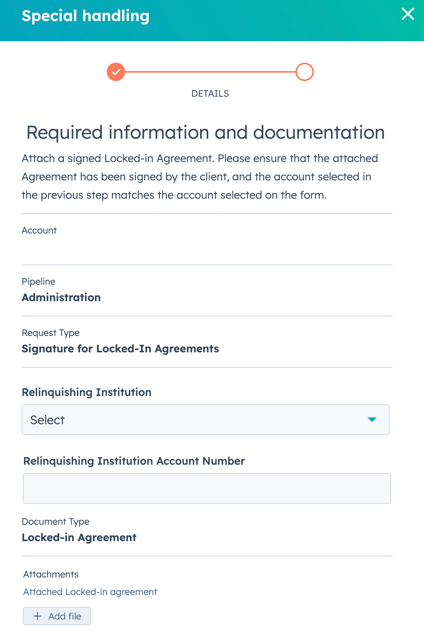Click the Pipeline value Administration
Screen dimensions: 424x639
click(61, 297)
